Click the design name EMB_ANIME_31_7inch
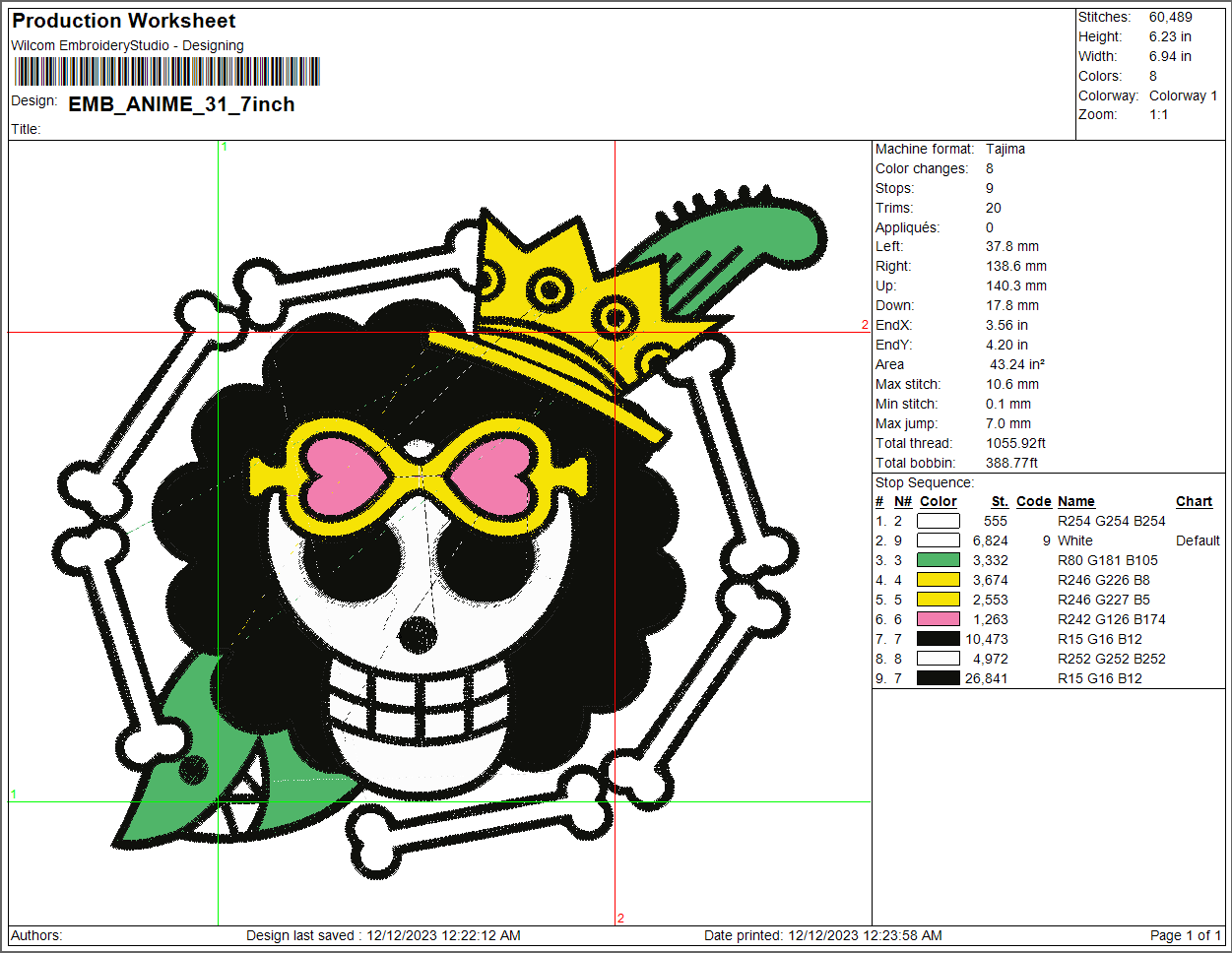 point(181,104)
